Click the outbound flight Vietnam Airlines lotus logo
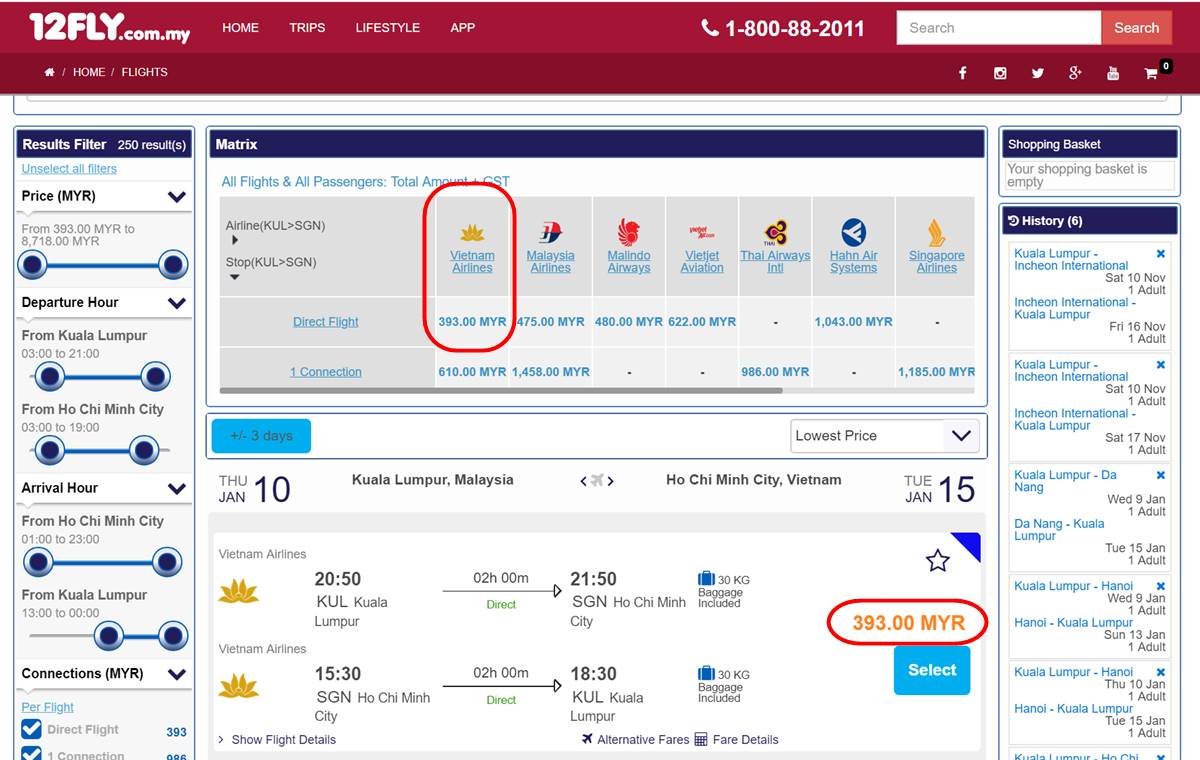This screenshot has height=760, width=1200. tap(239, 591)
